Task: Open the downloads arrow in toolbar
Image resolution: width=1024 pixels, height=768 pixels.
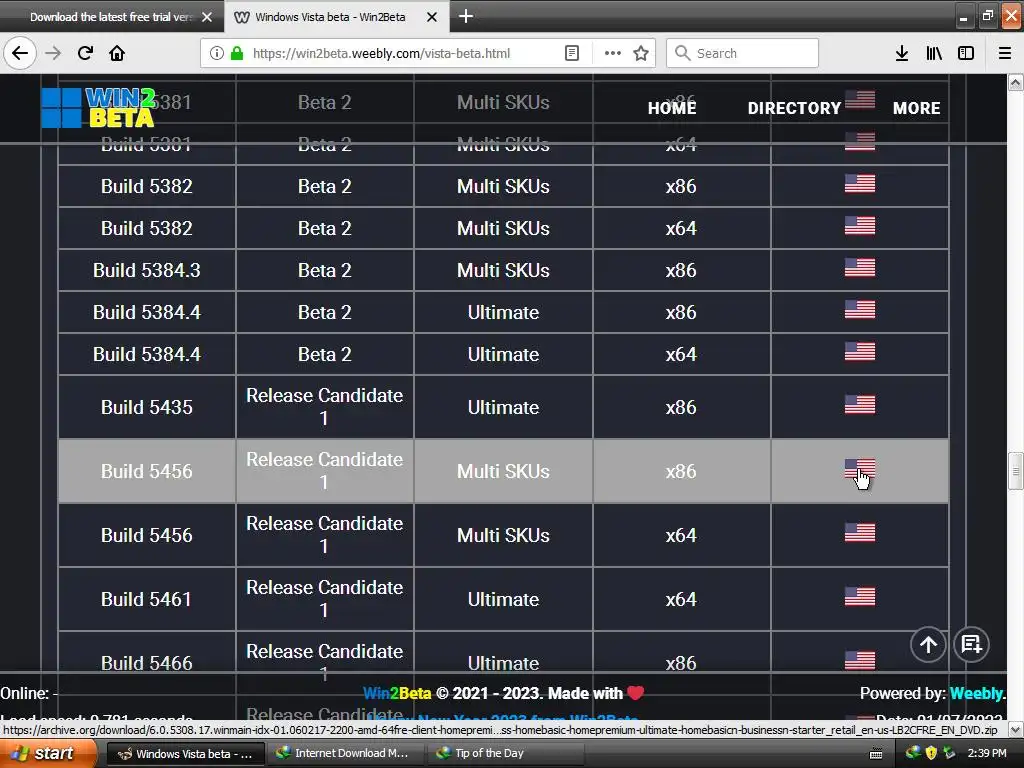Action: tap(902, 53)
